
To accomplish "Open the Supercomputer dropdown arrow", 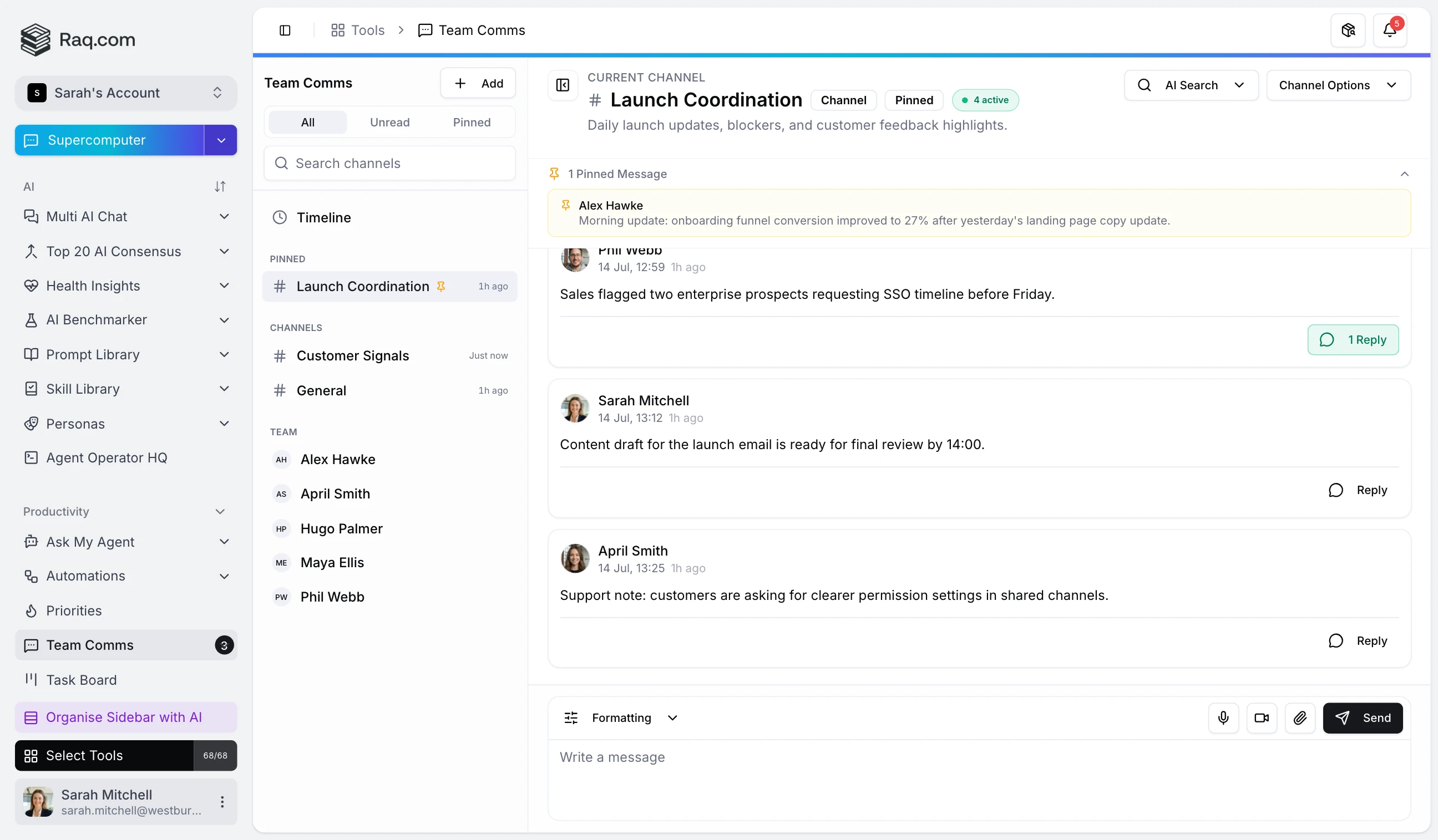I will click(221, 140).
